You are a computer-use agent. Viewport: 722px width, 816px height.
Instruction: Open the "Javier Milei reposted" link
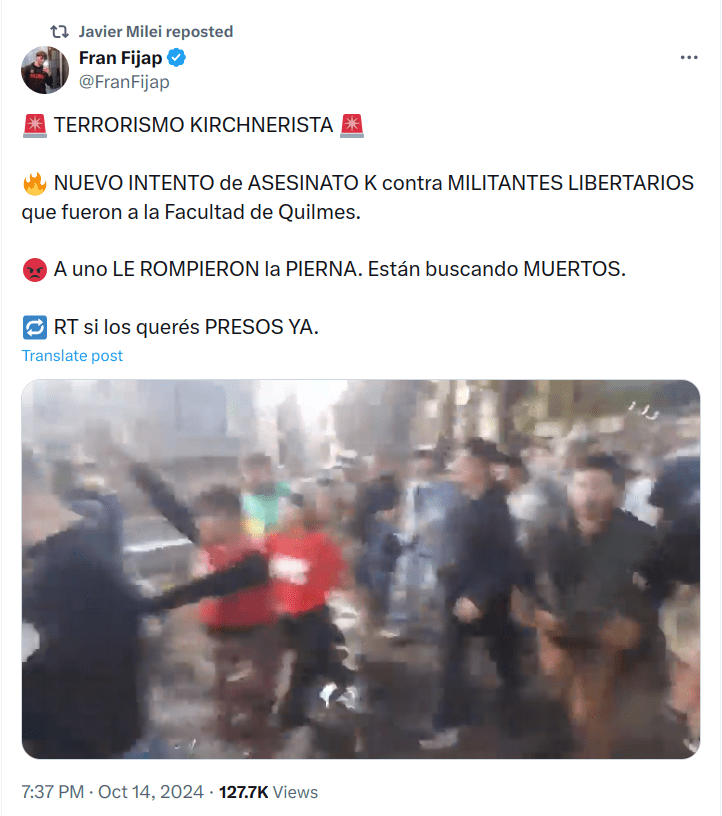(x=156, y=32)
